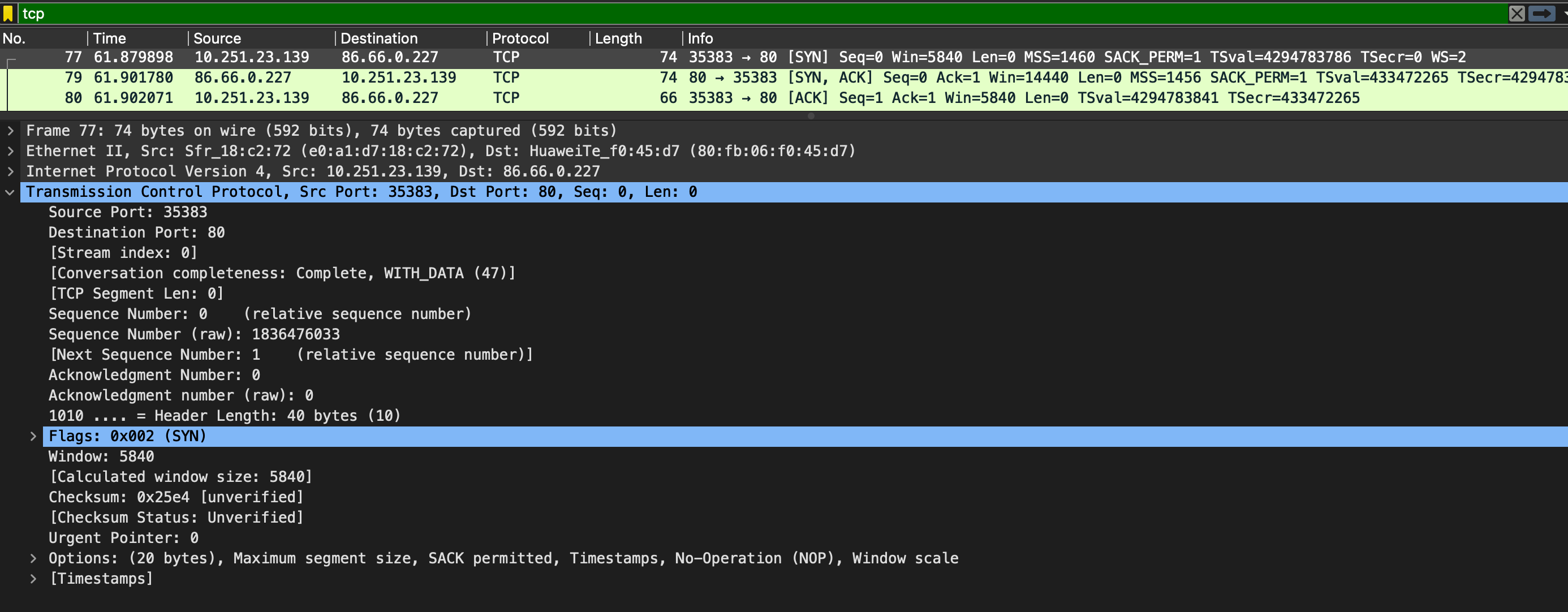Screen dimensions: 1568x612
Task: Sort packets by Protocol column header
Action: tap(539, 38)
